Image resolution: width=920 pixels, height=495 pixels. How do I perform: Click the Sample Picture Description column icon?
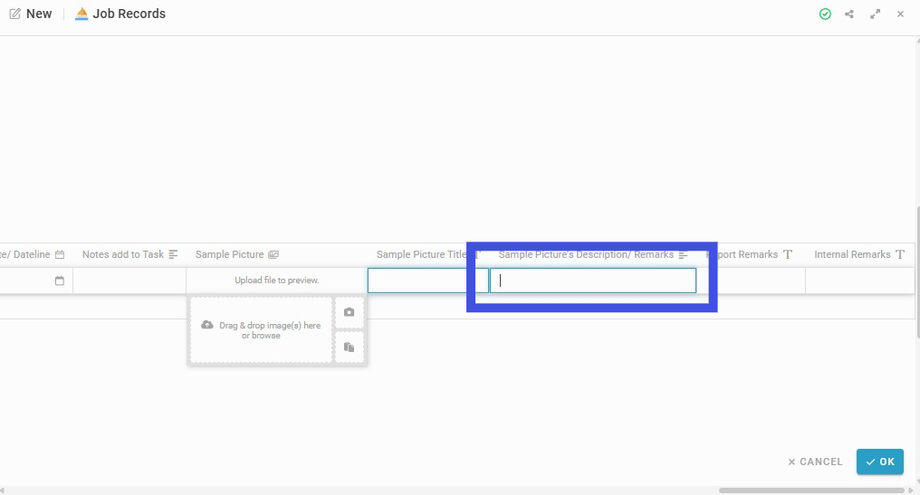coord(683,255)
